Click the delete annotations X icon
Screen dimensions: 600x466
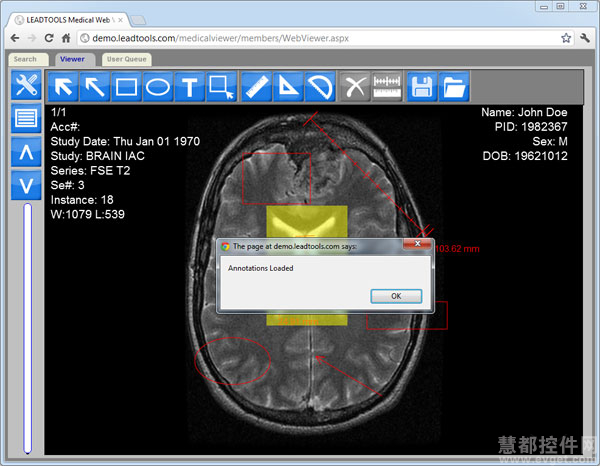pos(355,87)
